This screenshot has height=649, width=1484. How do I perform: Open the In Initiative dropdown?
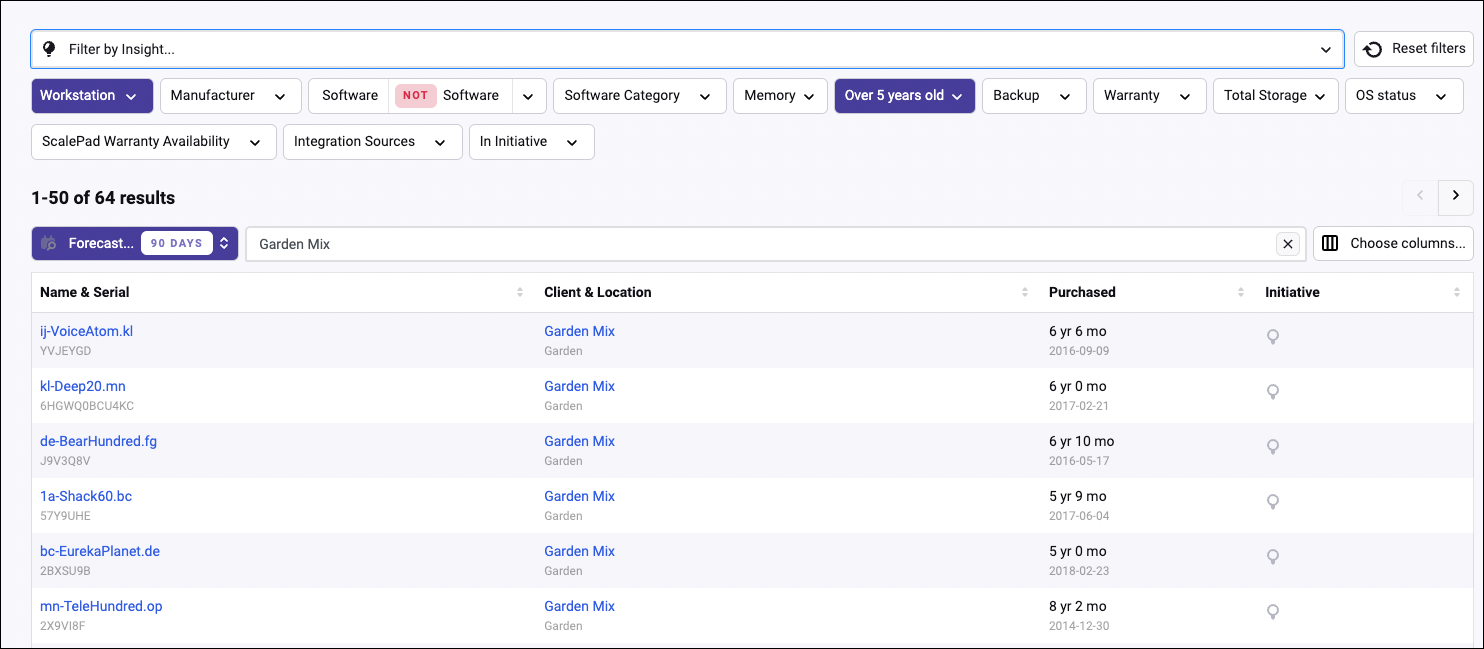(x=532, y=142)
